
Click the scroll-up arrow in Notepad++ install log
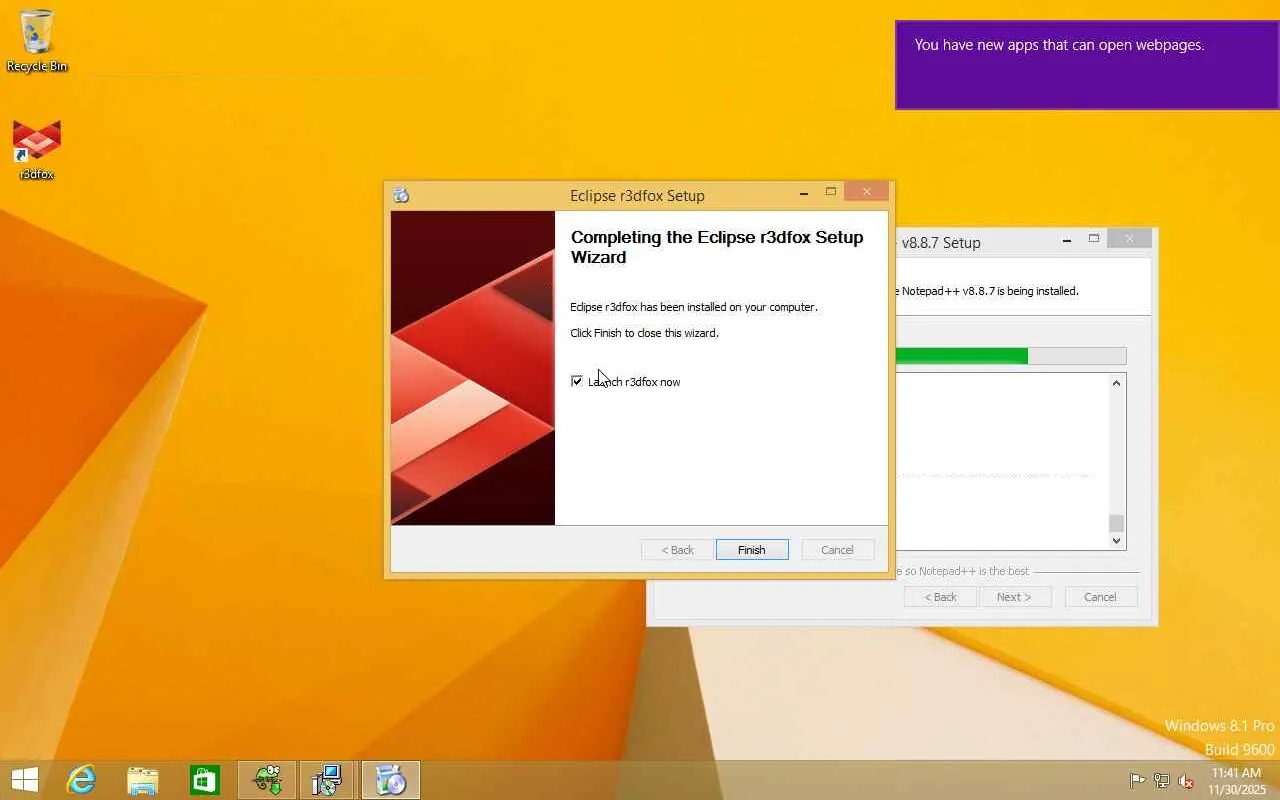[x=1117, y=383]
